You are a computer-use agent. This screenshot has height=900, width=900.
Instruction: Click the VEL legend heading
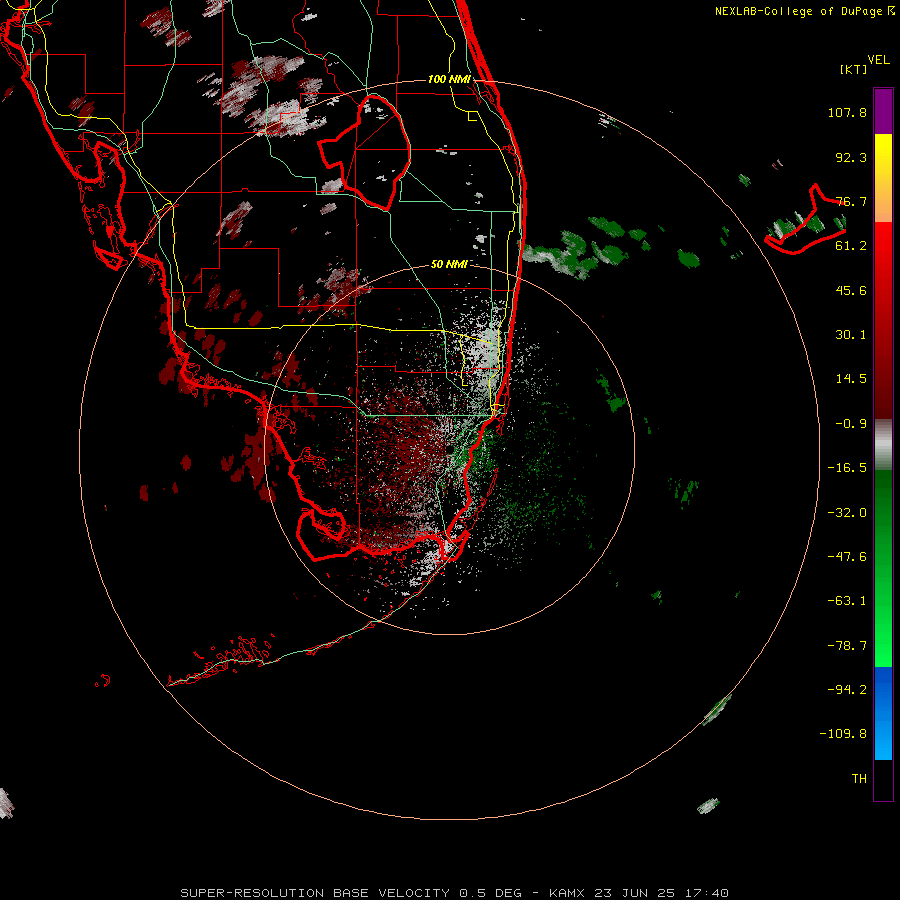tap(878, 60)
